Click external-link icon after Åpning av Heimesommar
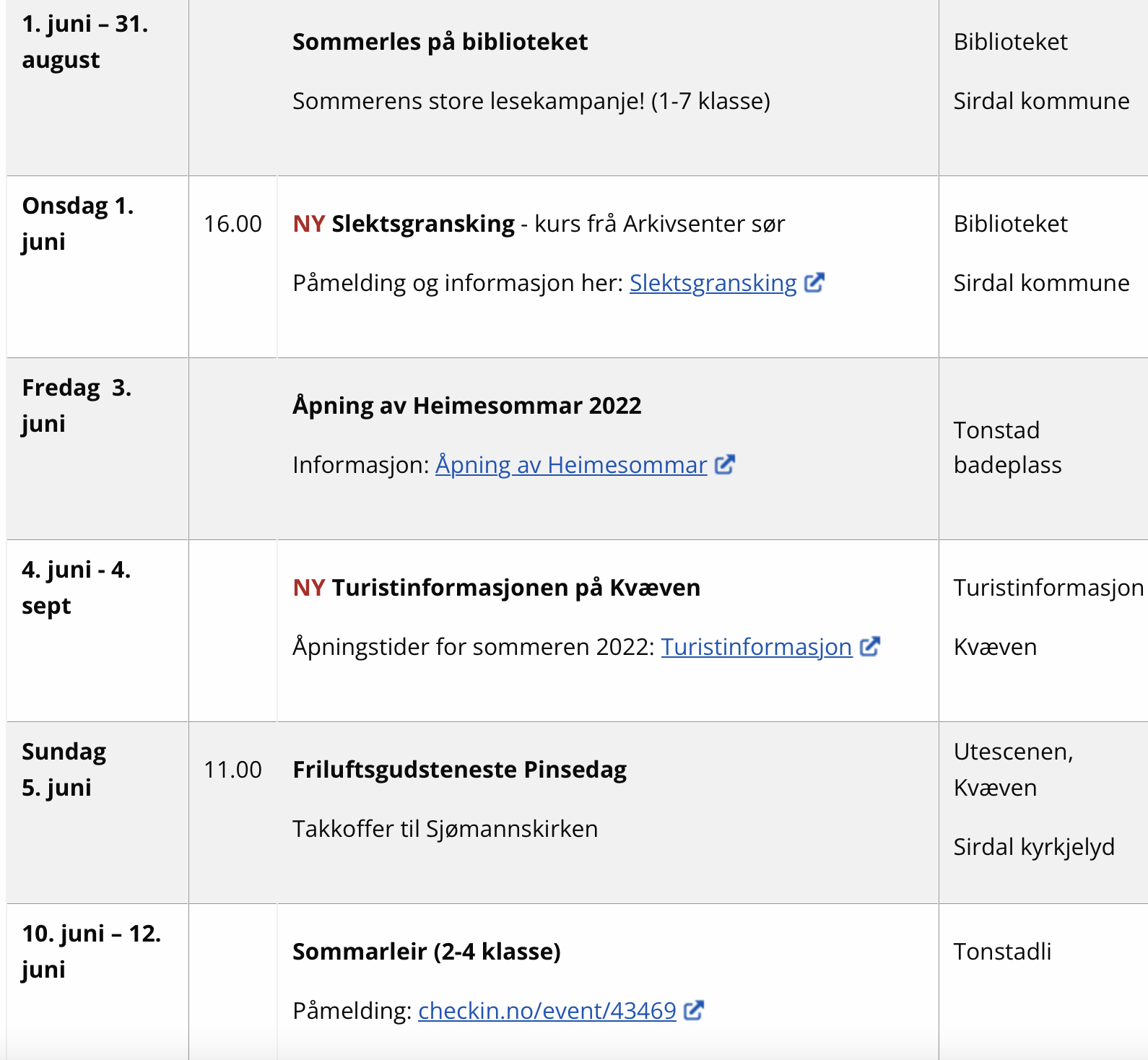 click(x=725, y=464)
